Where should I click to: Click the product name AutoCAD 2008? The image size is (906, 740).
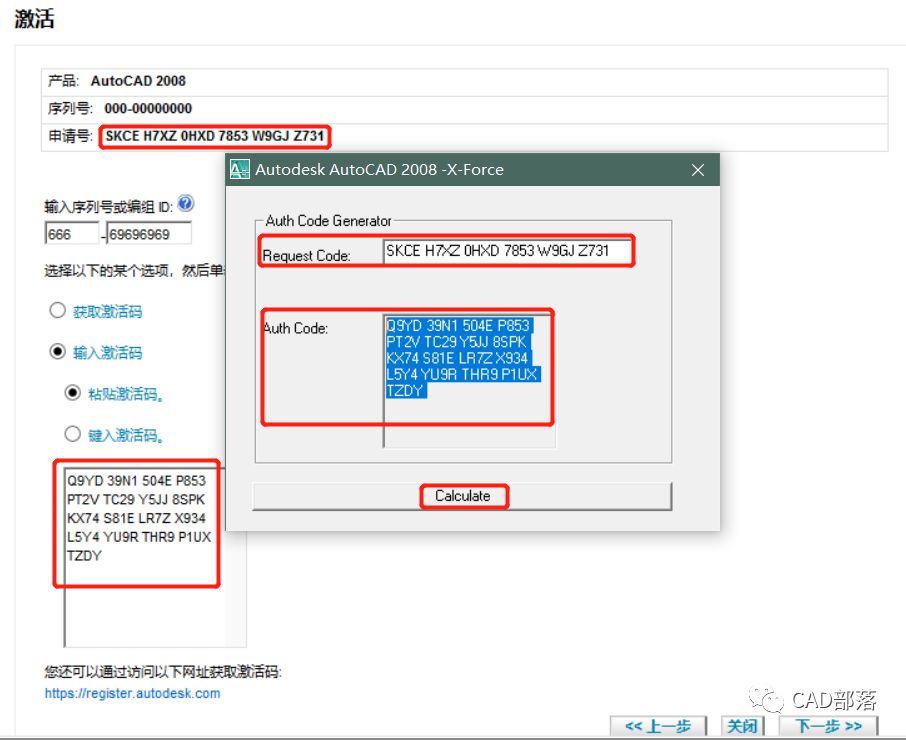tap(138, 81)
